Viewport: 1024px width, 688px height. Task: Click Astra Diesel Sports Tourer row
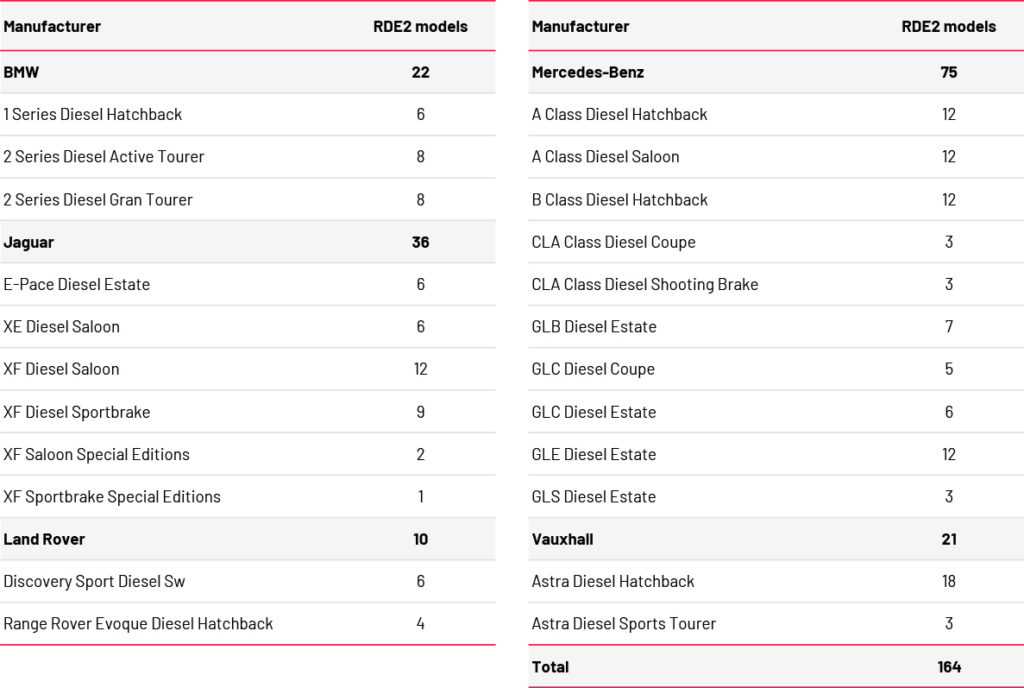tap(624, 623)
